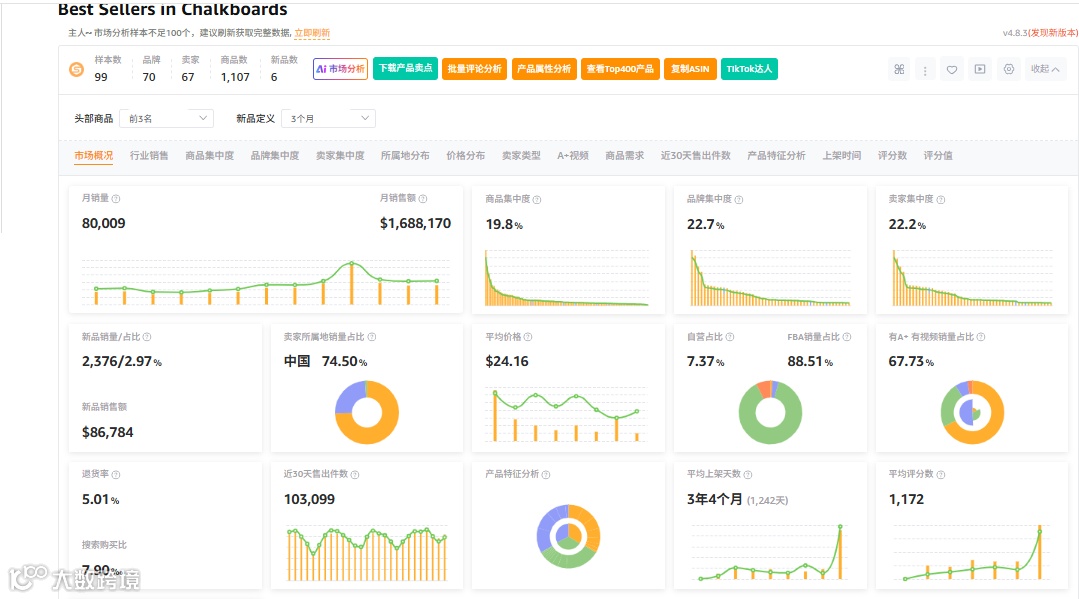Open the vertical three-dot more menu
The width and height of the screenshot is (1079, 599).
pos(925,69)
